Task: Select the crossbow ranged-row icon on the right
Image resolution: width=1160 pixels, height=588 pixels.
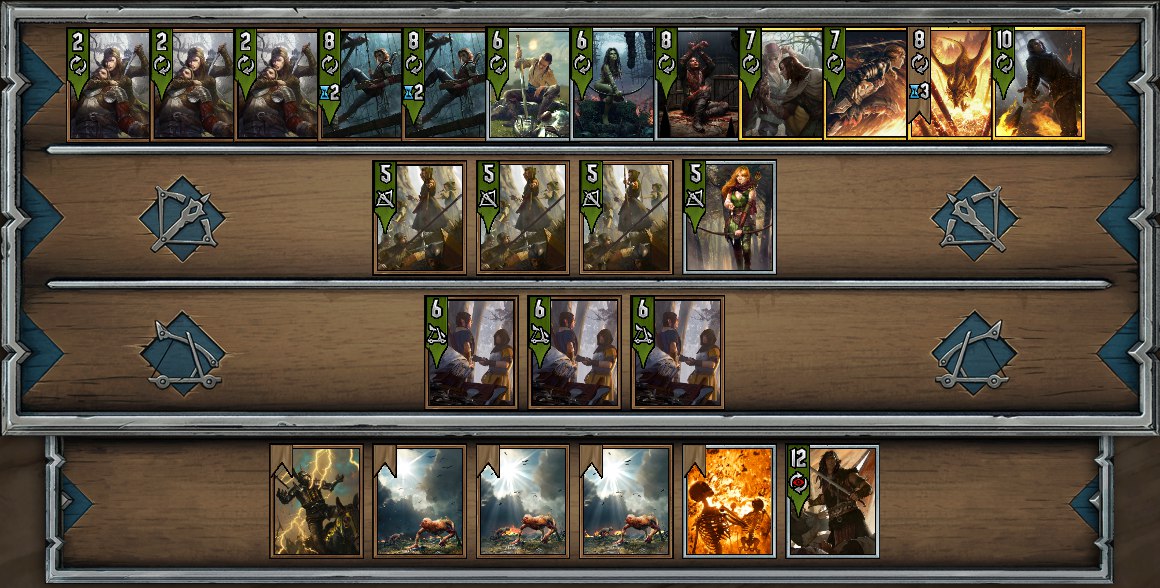Action: (974, 218)
